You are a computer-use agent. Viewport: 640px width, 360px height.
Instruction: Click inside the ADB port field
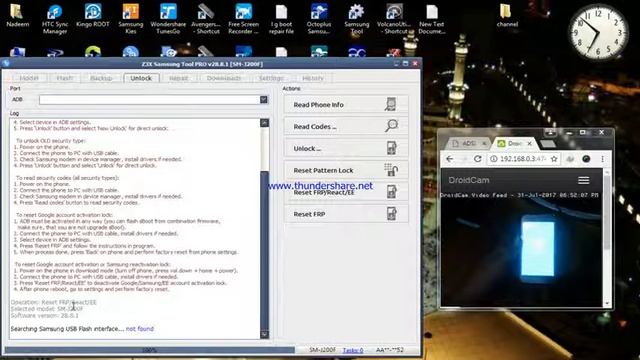(x=149, y=100)
